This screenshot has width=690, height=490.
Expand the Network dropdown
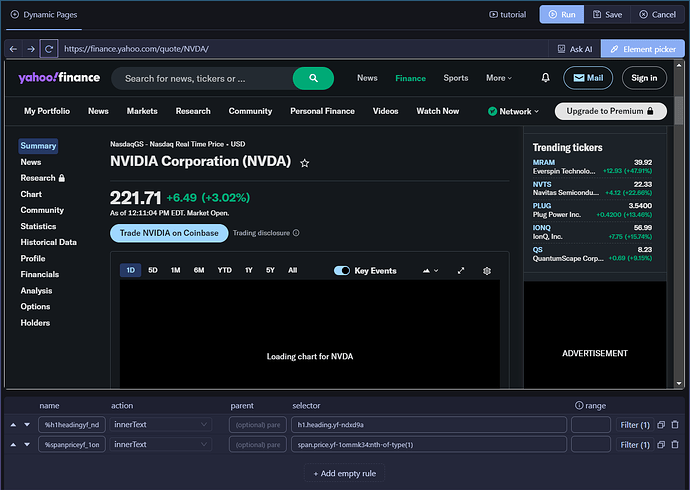(513, 111)
